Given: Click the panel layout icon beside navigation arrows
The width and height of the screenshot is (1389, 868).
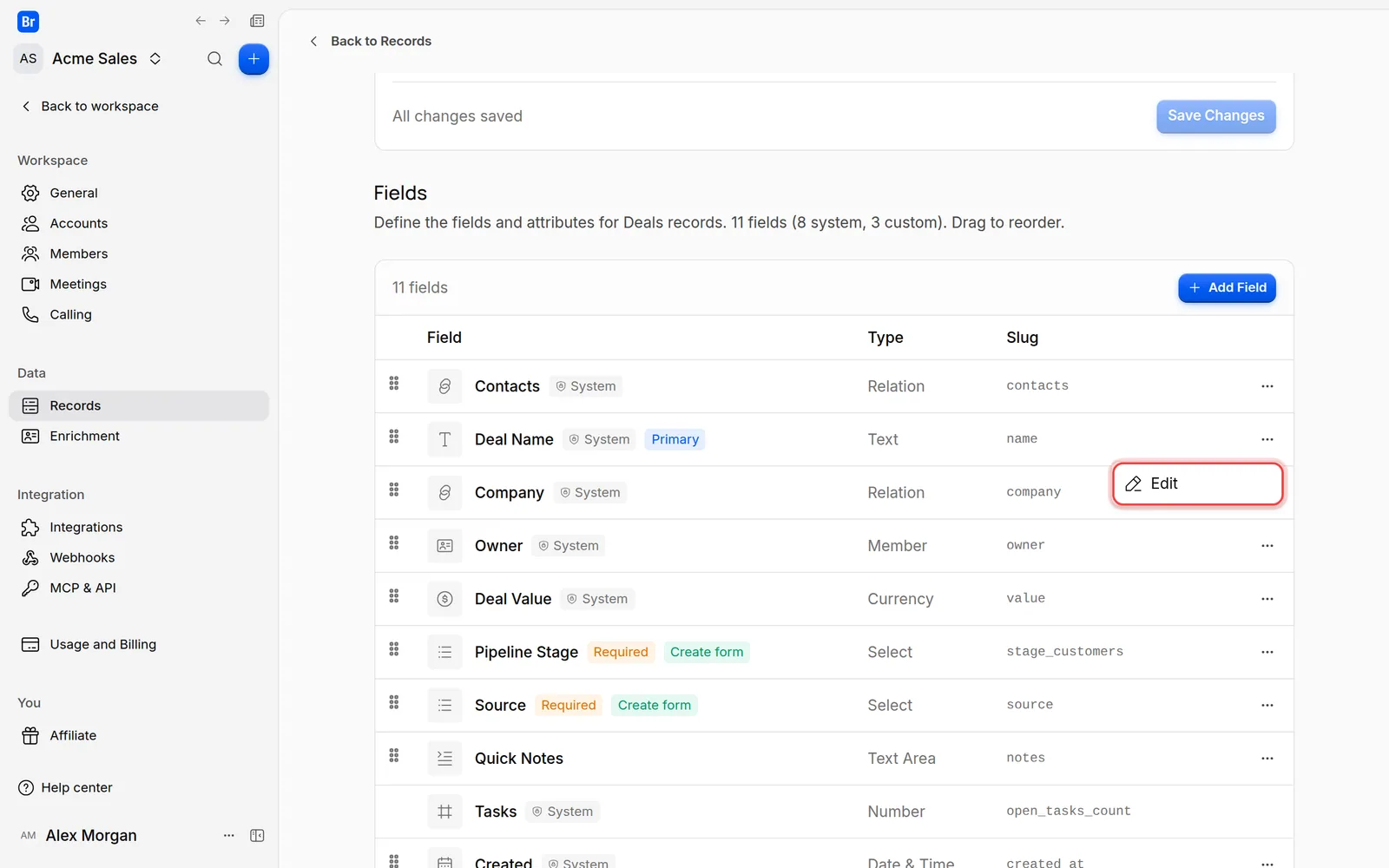Looking at the screenshot, I should pos(257,21).
